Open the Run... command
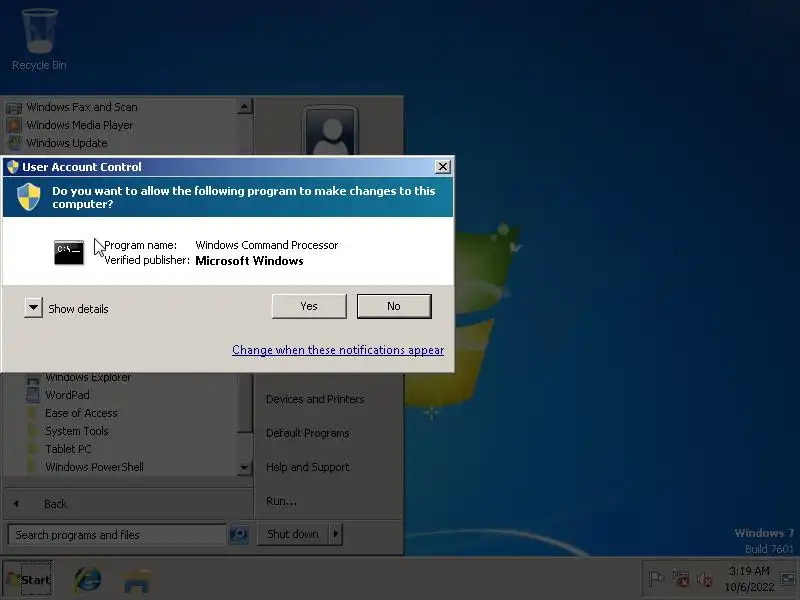This screenshot has height=600, width=800. pyautogui.click(x=281, y=501)
